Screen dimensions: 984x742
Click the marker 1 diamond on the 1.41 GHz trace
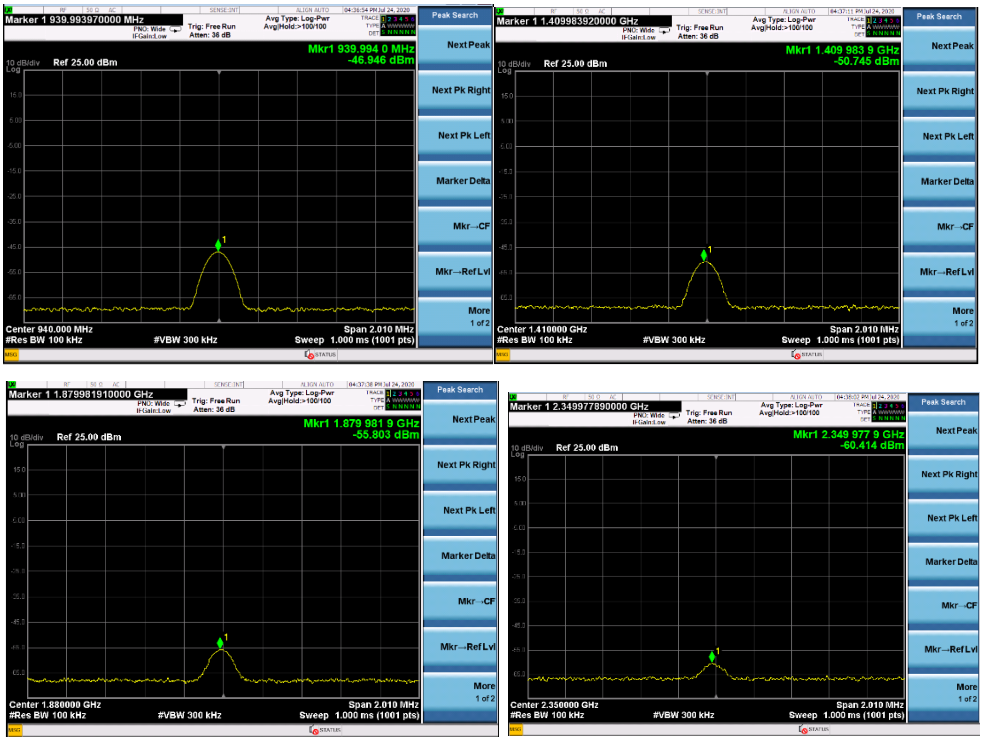pyautogui.click(x=704, y=255)
